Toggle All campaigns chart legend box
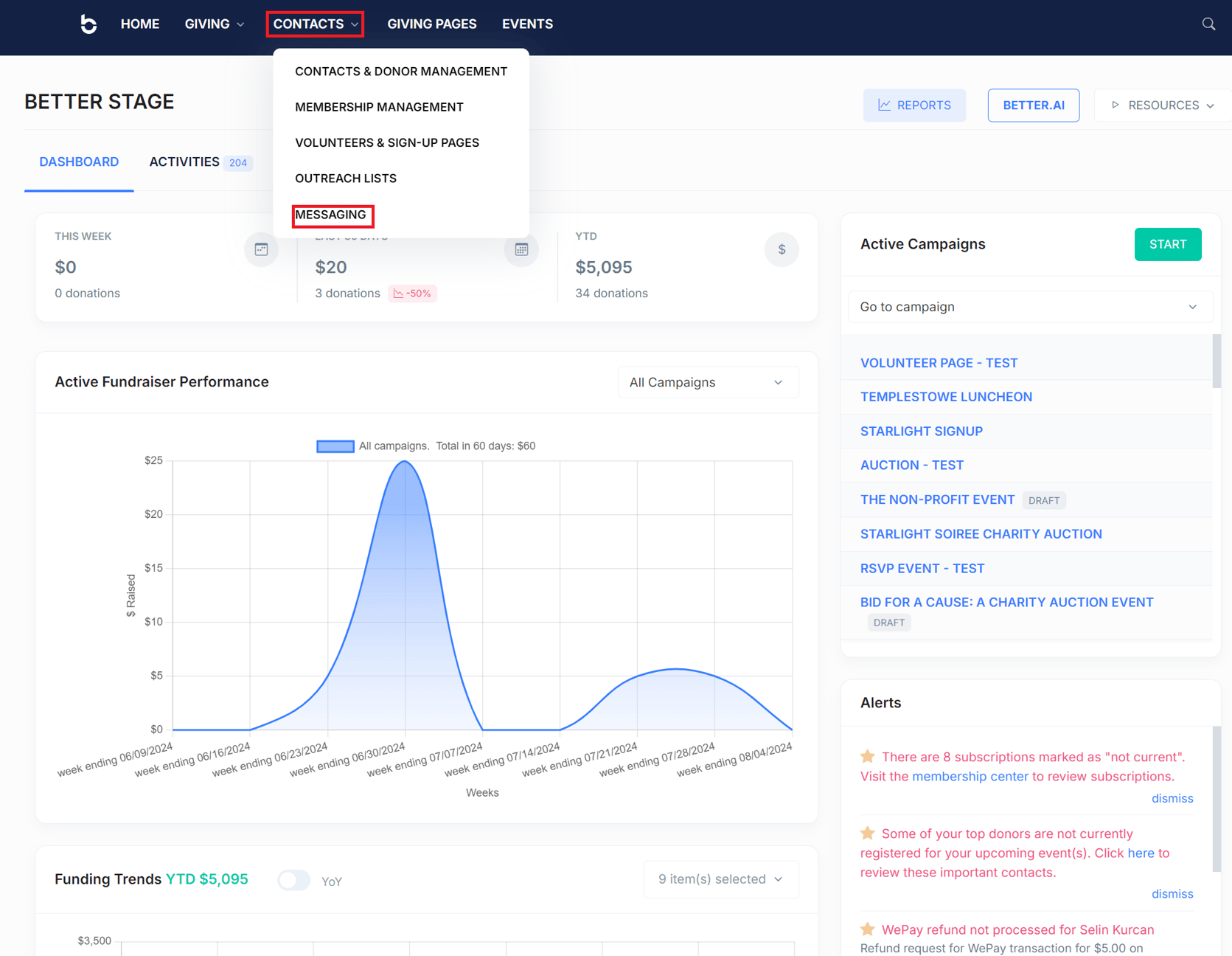 tap(335, 446)
